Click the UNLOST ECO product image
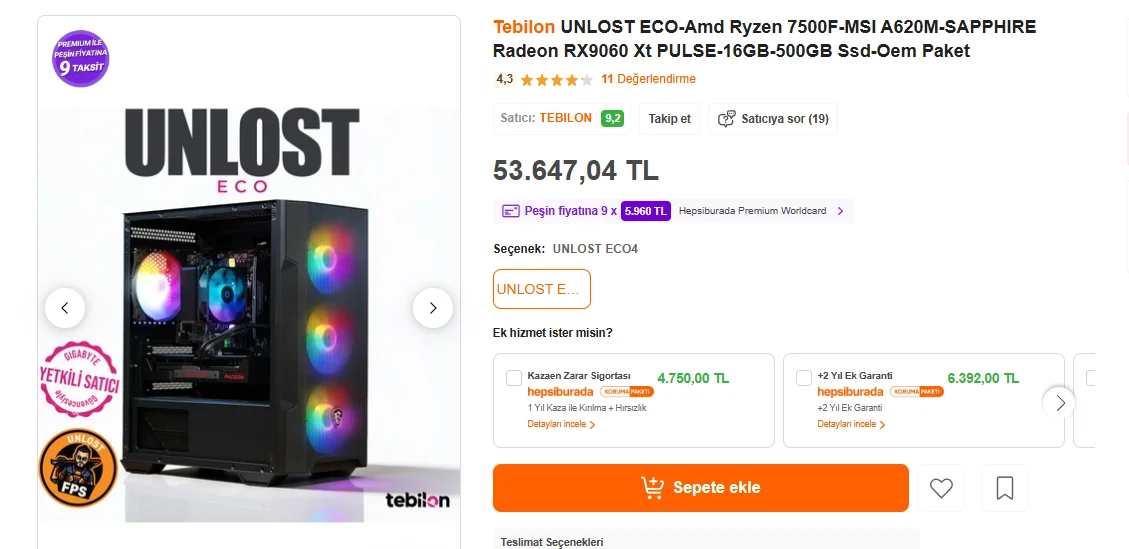 click(x=249, y=320)
